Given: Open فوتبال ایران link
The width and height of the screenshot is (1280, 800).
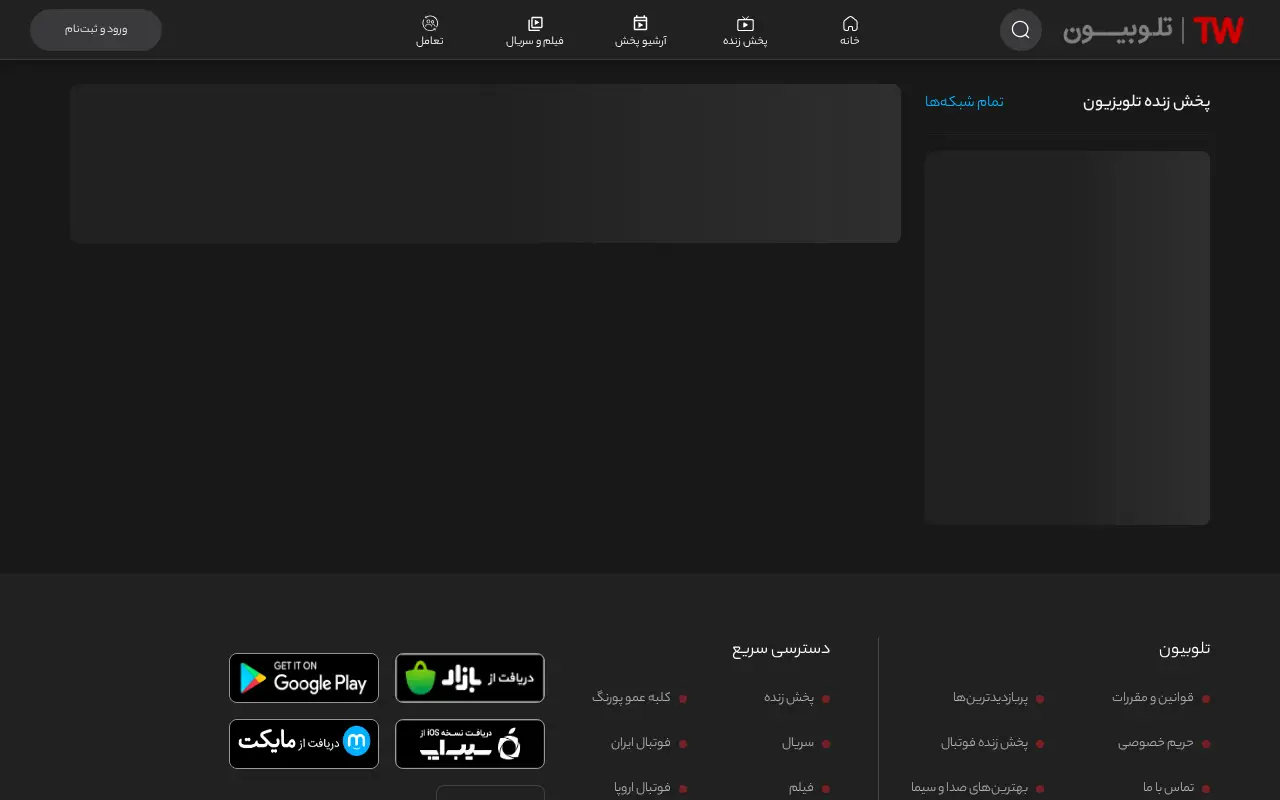Looking at the screenshot, I should coord(641,743).
